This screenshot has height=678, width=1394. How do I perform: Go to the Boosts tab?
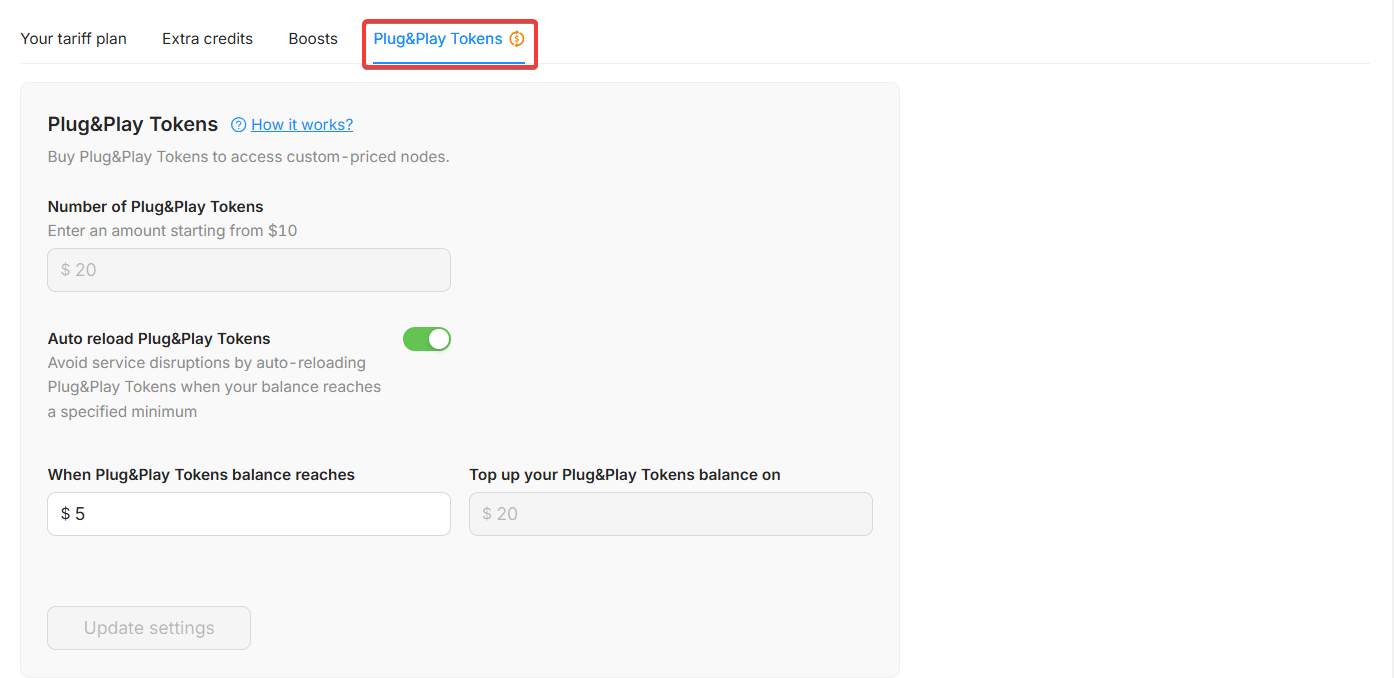point(313,39)
